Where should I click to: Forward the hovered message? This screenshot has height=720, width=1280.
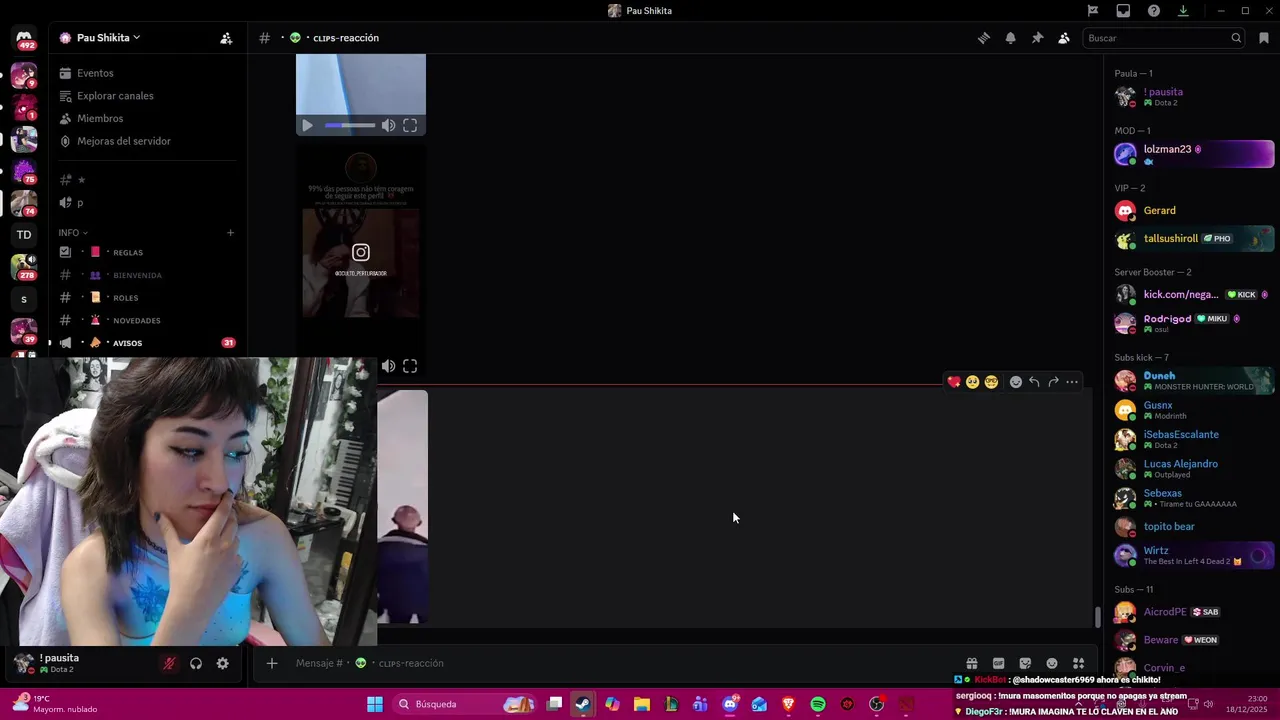[x=1053, y=382]
